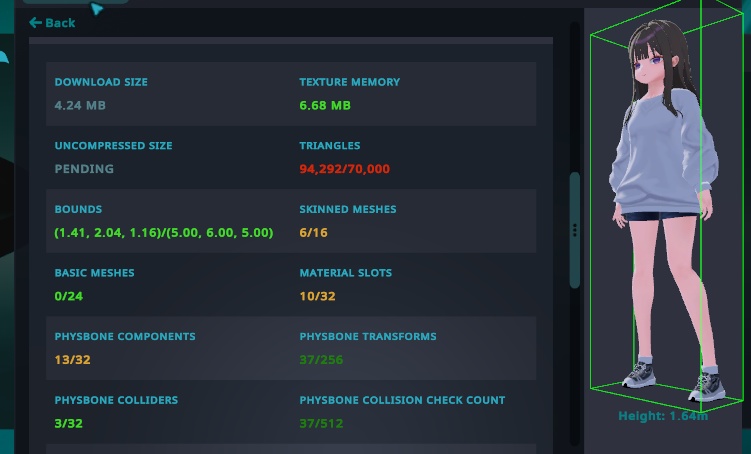Click the Back arrow icon
This screenshot has width=751, height=454.
click(35, 23)
